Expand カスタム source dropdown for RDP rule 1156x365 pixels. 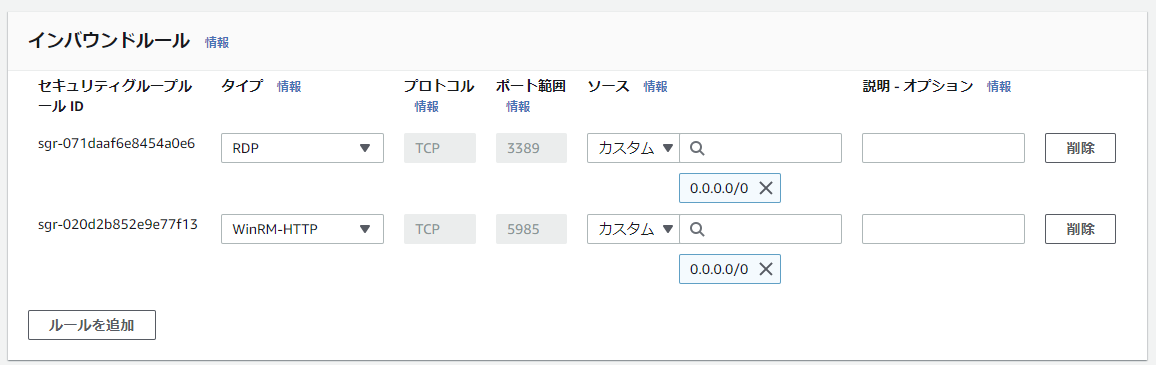pos(633,148)
